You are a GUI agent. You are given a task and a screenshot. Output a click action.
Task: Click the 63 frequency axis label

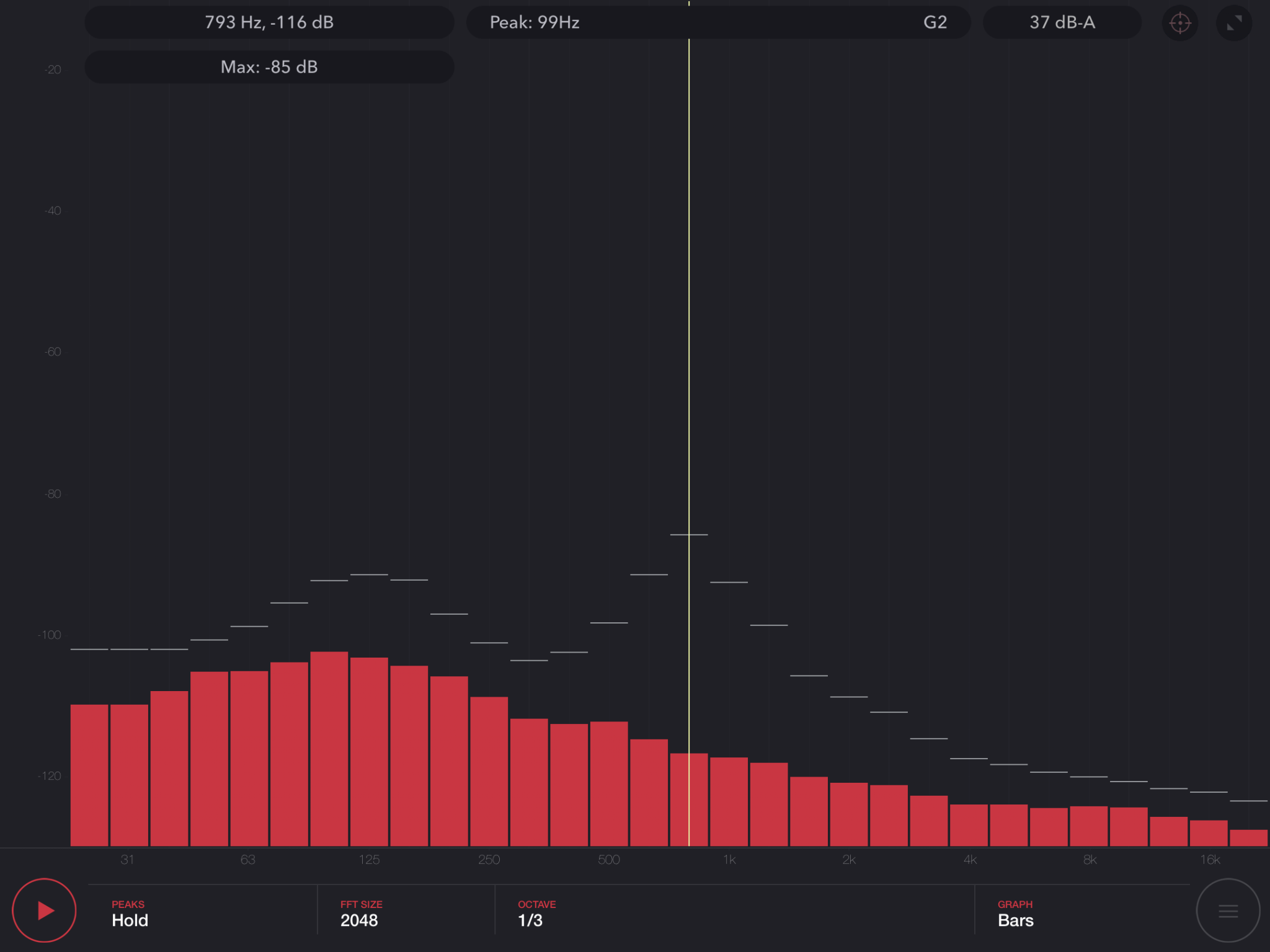coord(247,860)
